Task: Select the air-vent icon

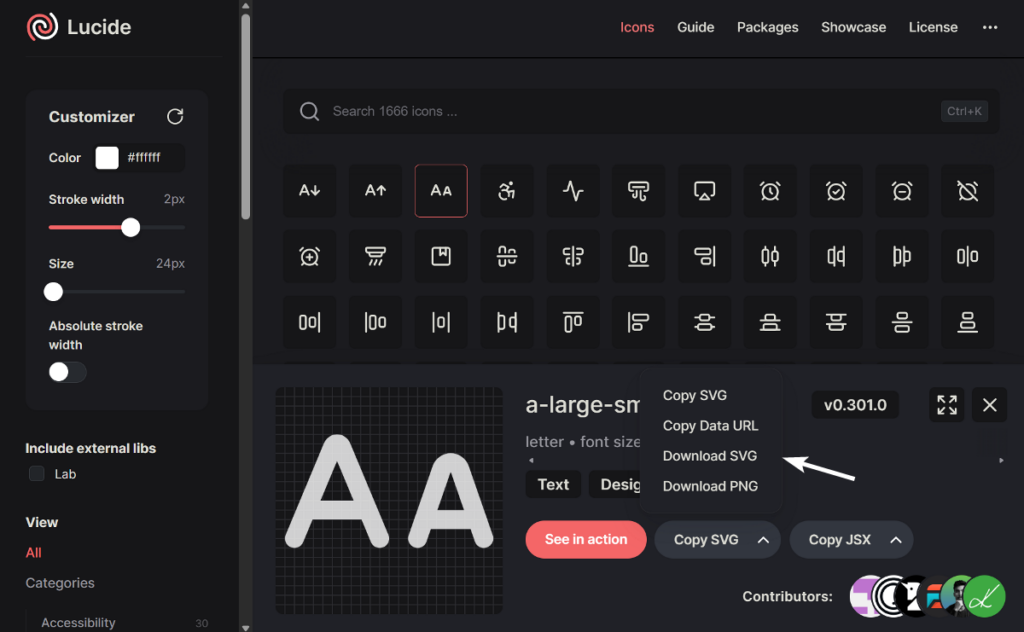Action: tap(638, 190)
